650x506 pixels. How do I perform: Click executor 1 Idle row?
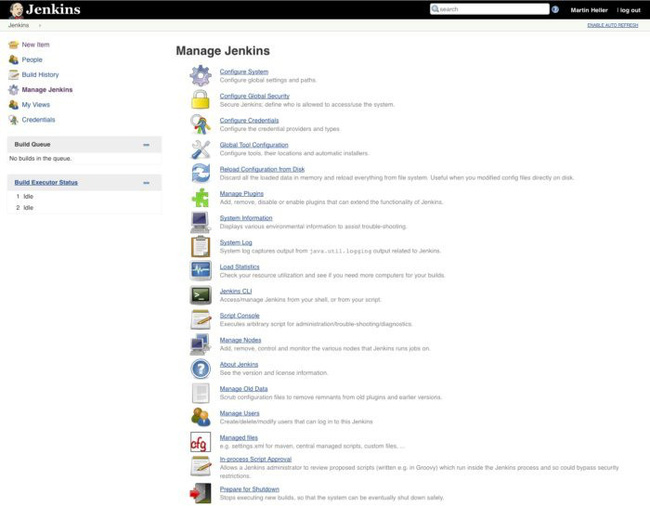click(x=85, y=196)
